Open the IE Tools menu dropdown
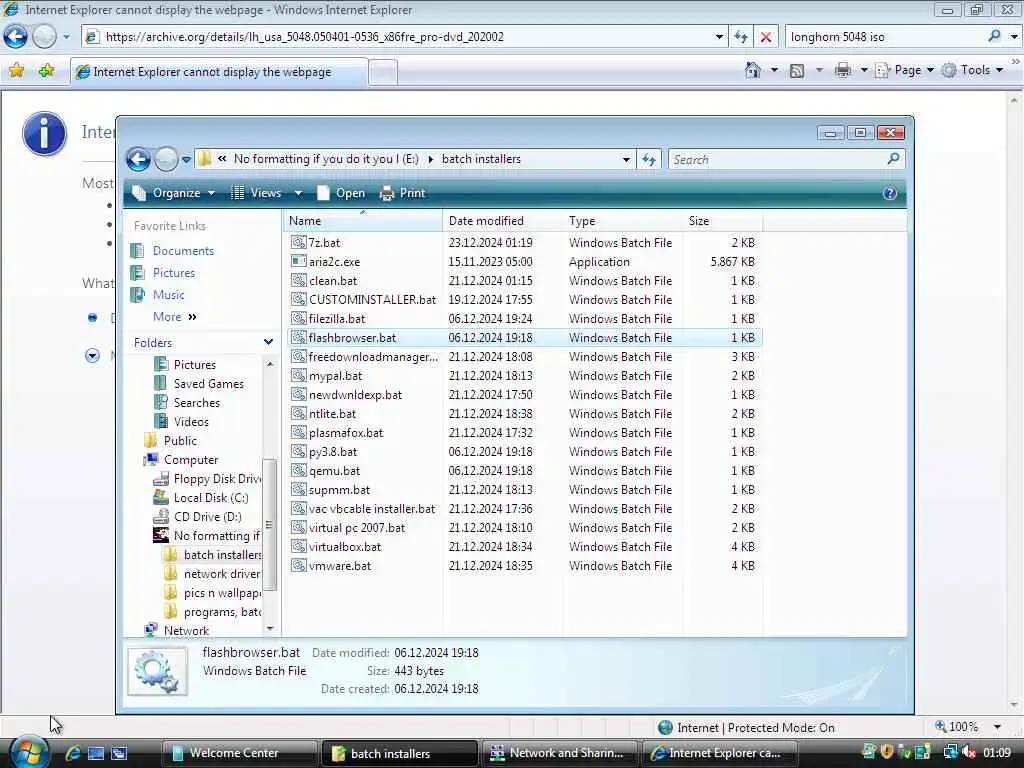The height and width of the screenshot is (768, 1024). pos(972,70)
